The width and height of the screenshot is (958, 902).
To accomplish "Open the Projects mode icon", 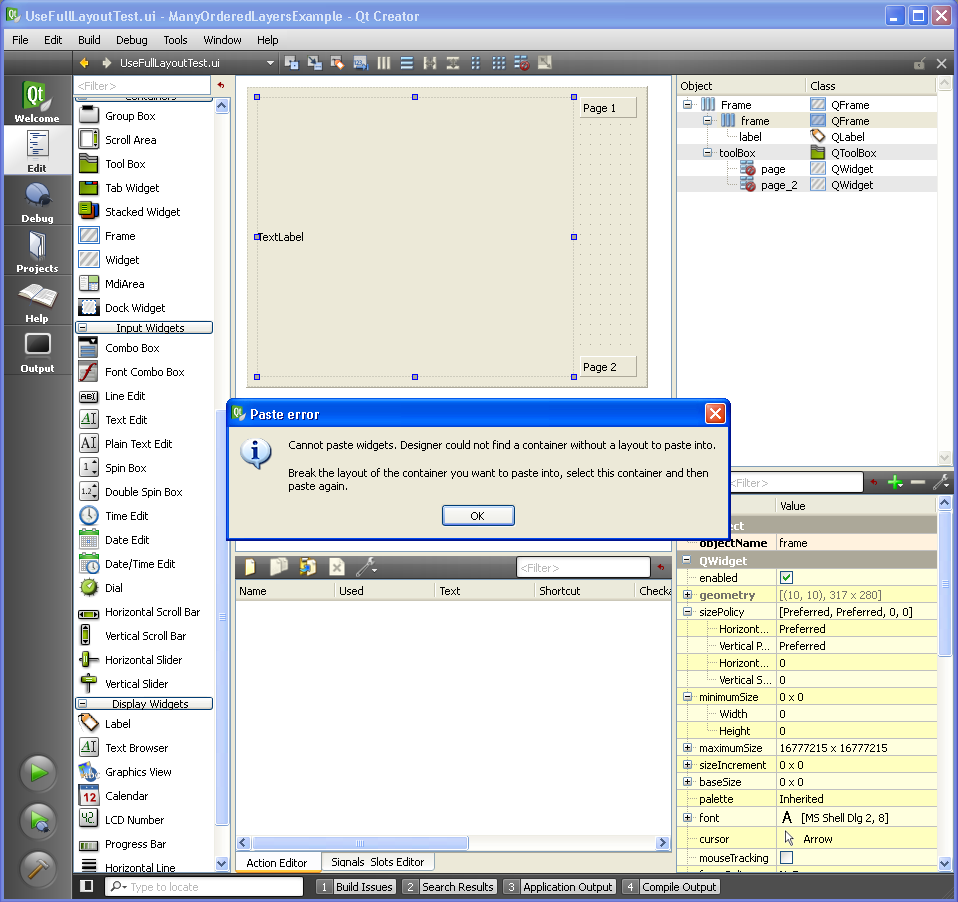I will [x=37, y=252].
